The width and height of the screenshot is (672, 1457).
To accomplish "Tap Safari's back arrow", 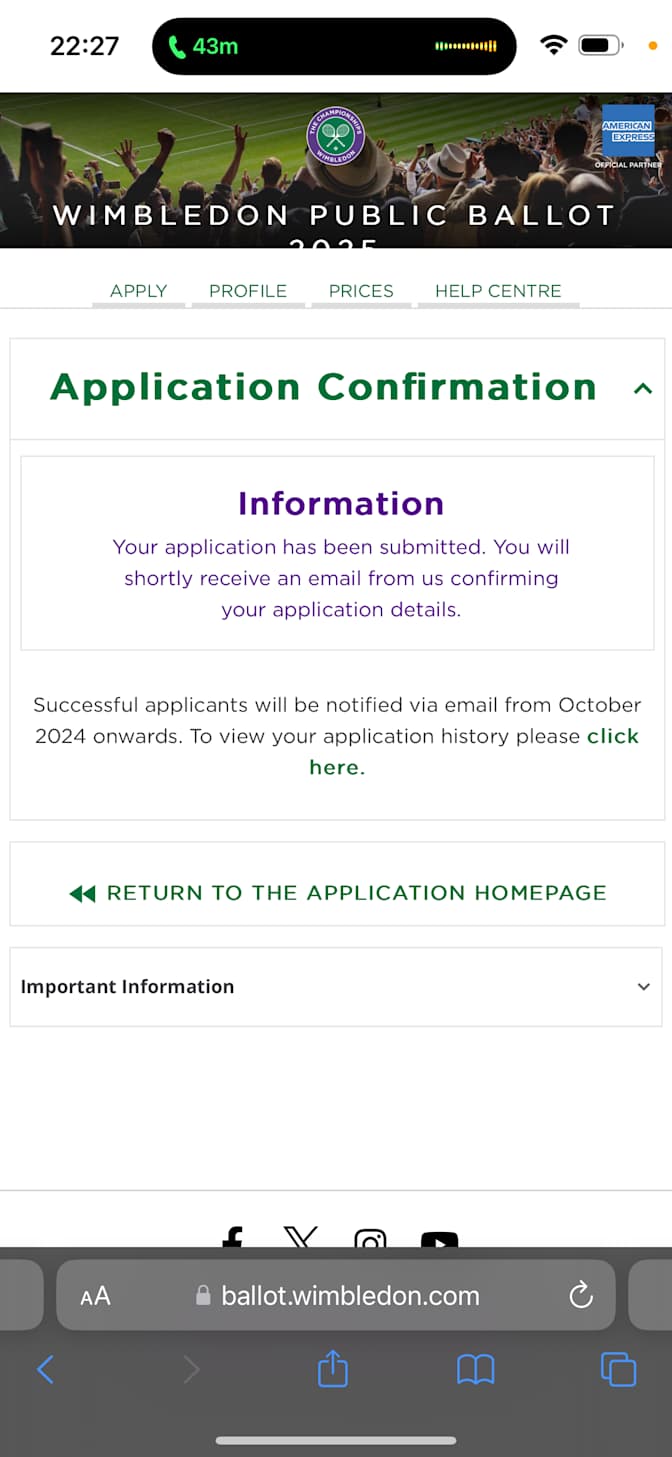I will coord(45,1369).
